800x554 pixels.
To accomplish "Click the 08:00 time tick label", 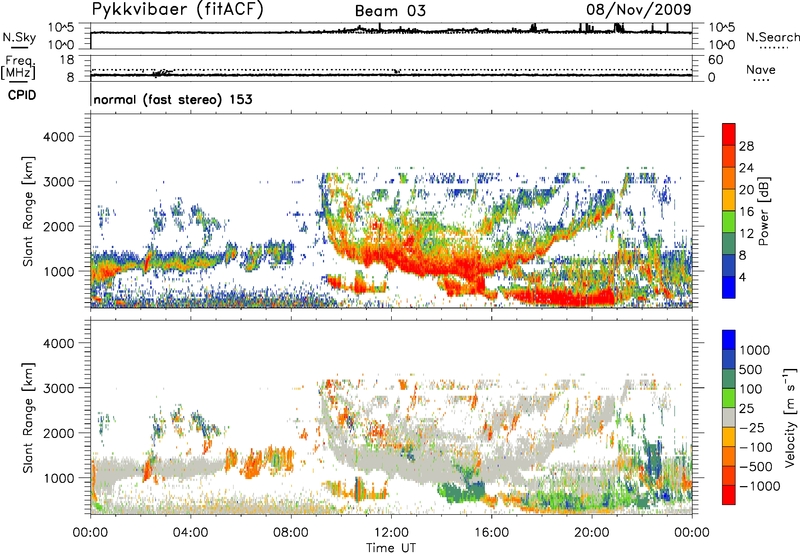I will point(291,533).
